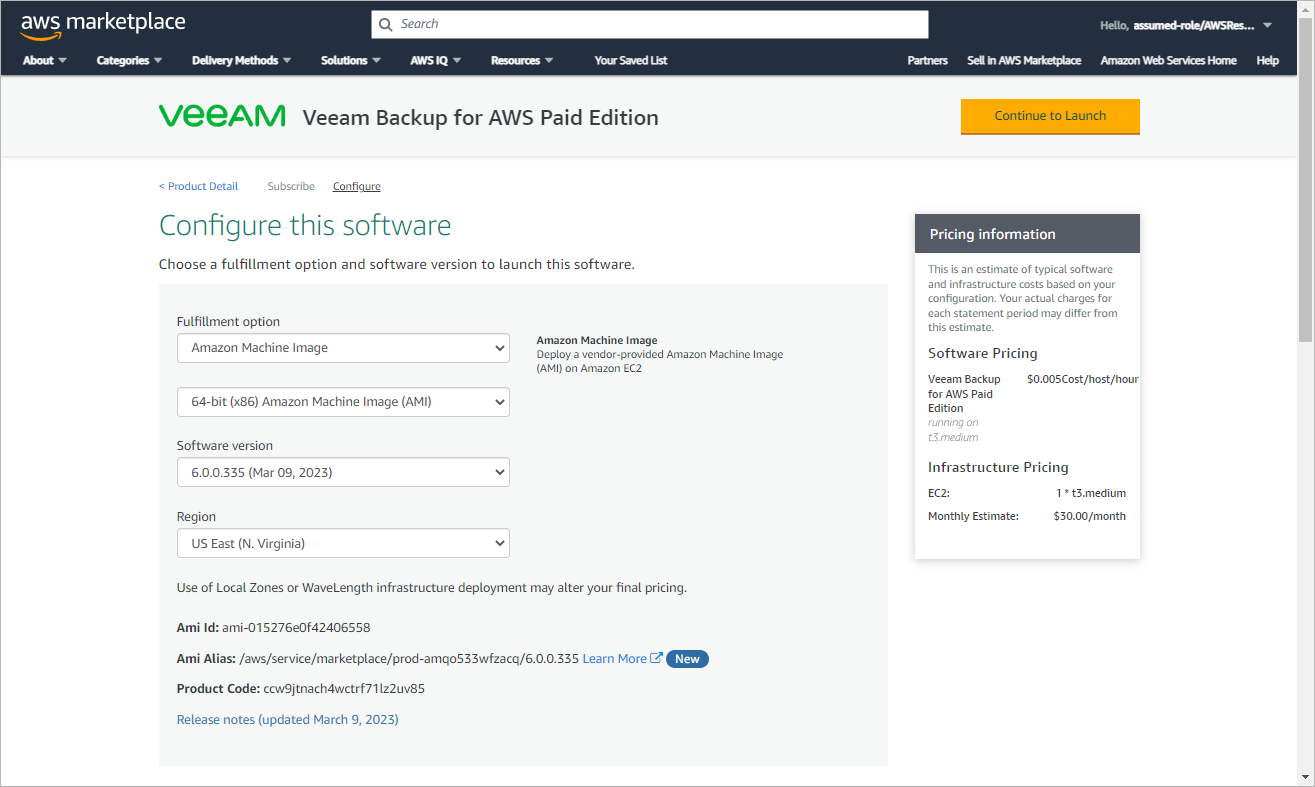Click the New badge next to Ami Alias
Screen dimensions: 1315x787
[x=687, y=659]
